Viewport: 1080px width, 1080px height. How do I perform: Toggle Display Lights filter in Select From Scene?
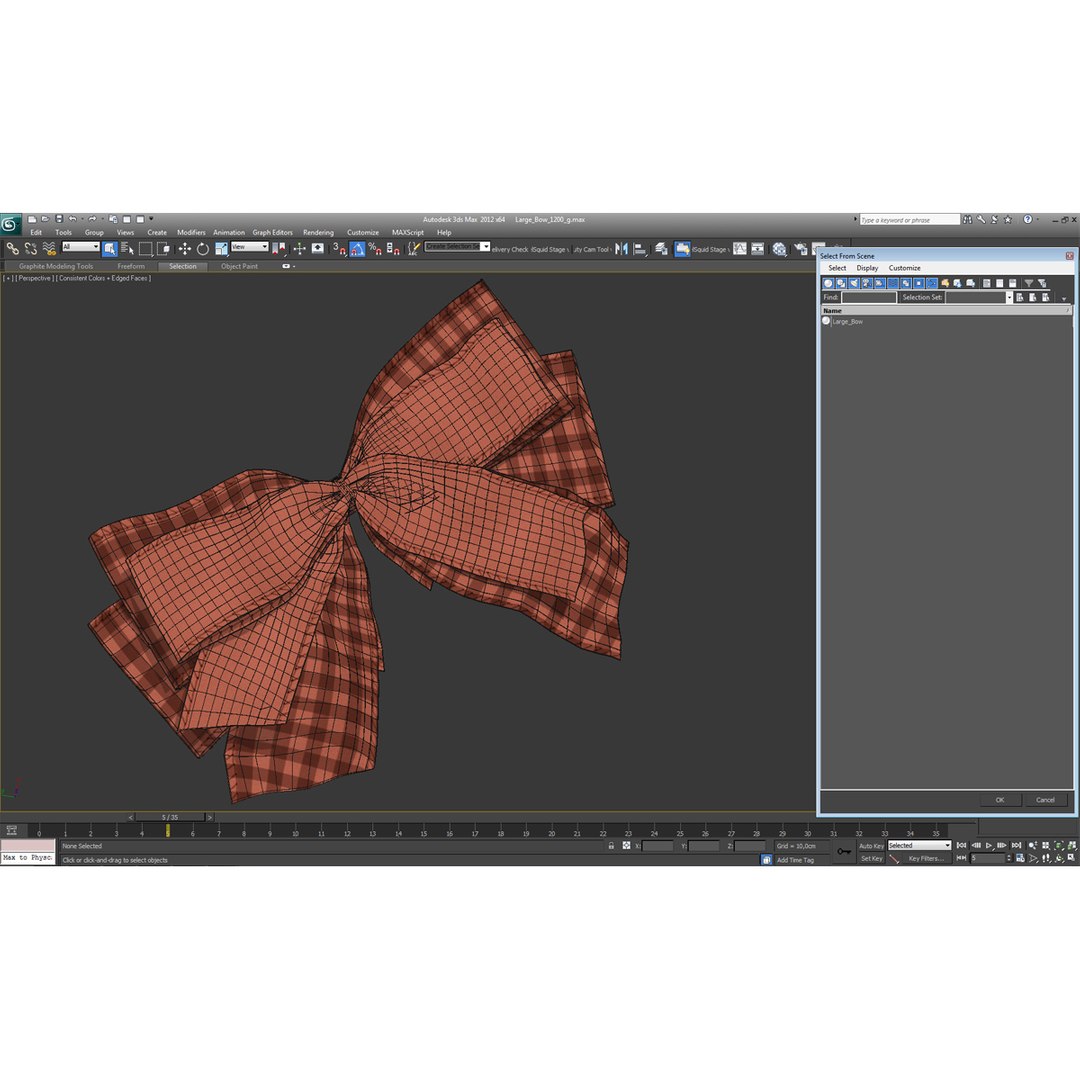[x=854, y=283]
